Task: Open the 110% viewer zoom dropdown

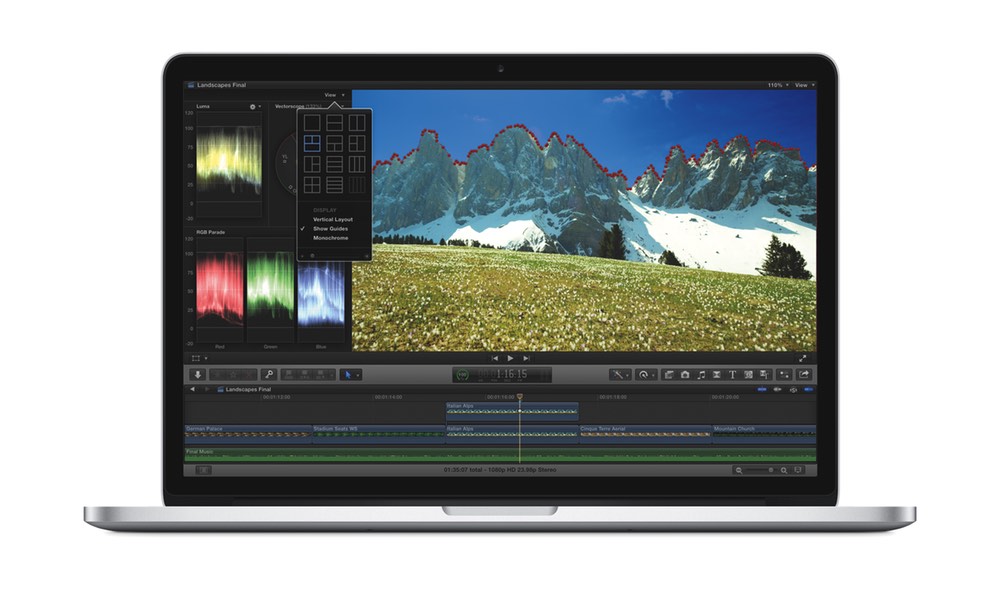Action: [777, 85]
